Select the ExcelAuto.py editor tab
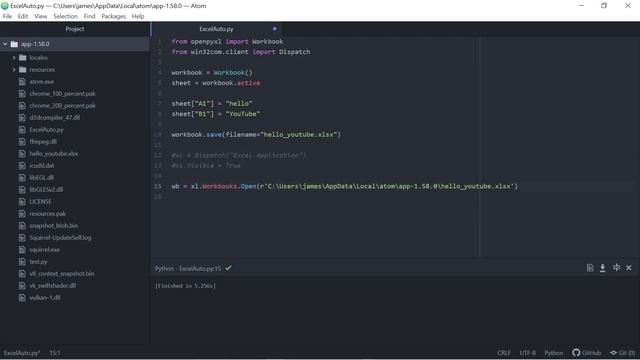Screen dimensions: 640x360 tap(216, 29)
